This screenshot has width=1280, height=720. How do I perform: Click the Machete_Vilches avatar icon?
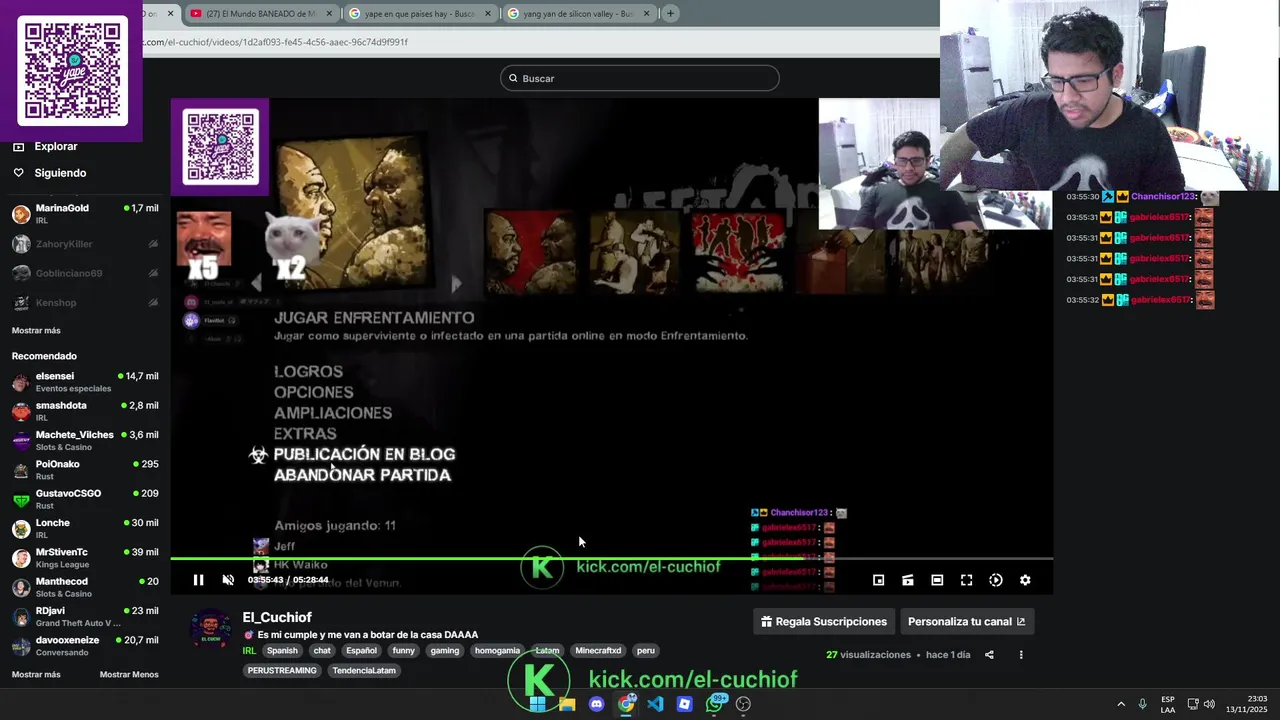tap(21, 441)
